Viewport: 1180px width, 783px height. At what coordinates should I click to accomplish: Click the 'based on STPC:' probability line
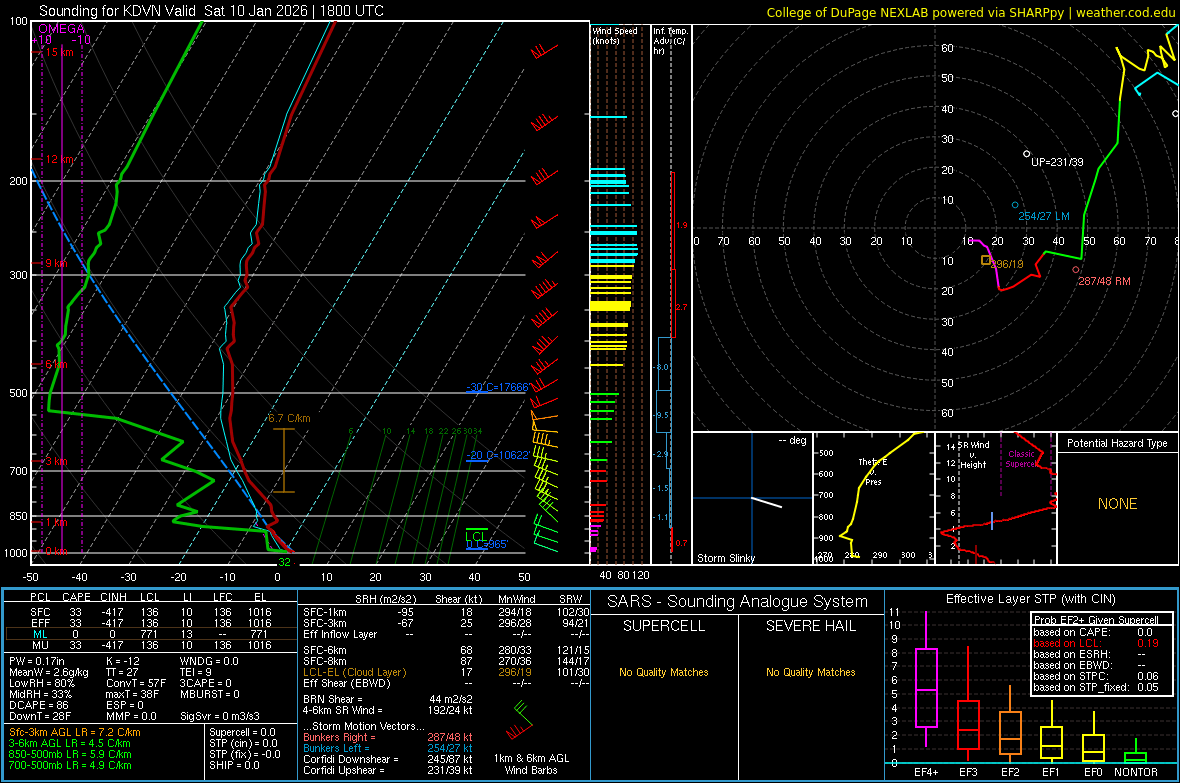1096,676
